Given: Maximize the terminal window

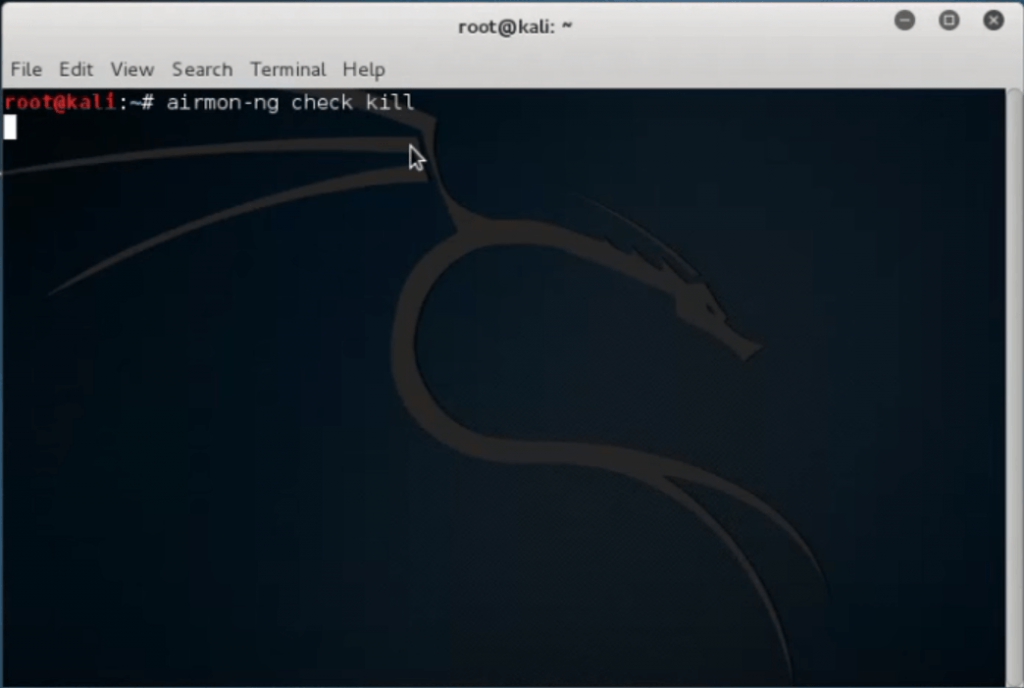Looking at the screenshot, I should [x=949, y=21].
